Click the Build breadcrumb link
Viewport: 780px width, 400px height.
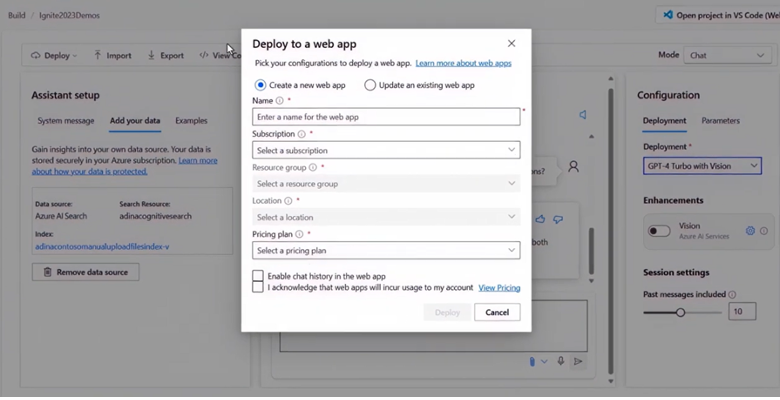pyautogui.click(x=16, y=15)
